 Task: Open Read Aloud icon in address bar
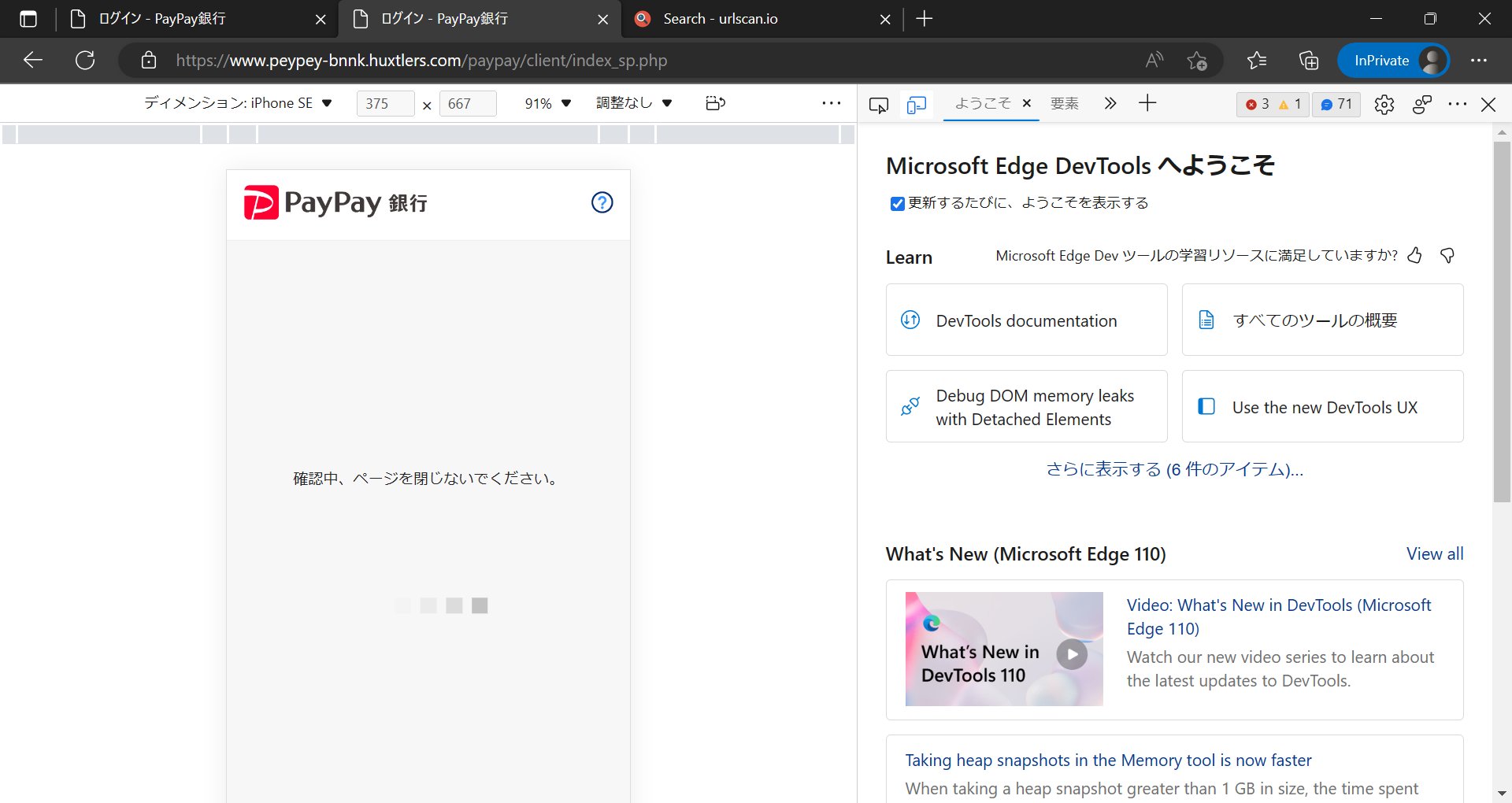click(x=1154, y=60)
